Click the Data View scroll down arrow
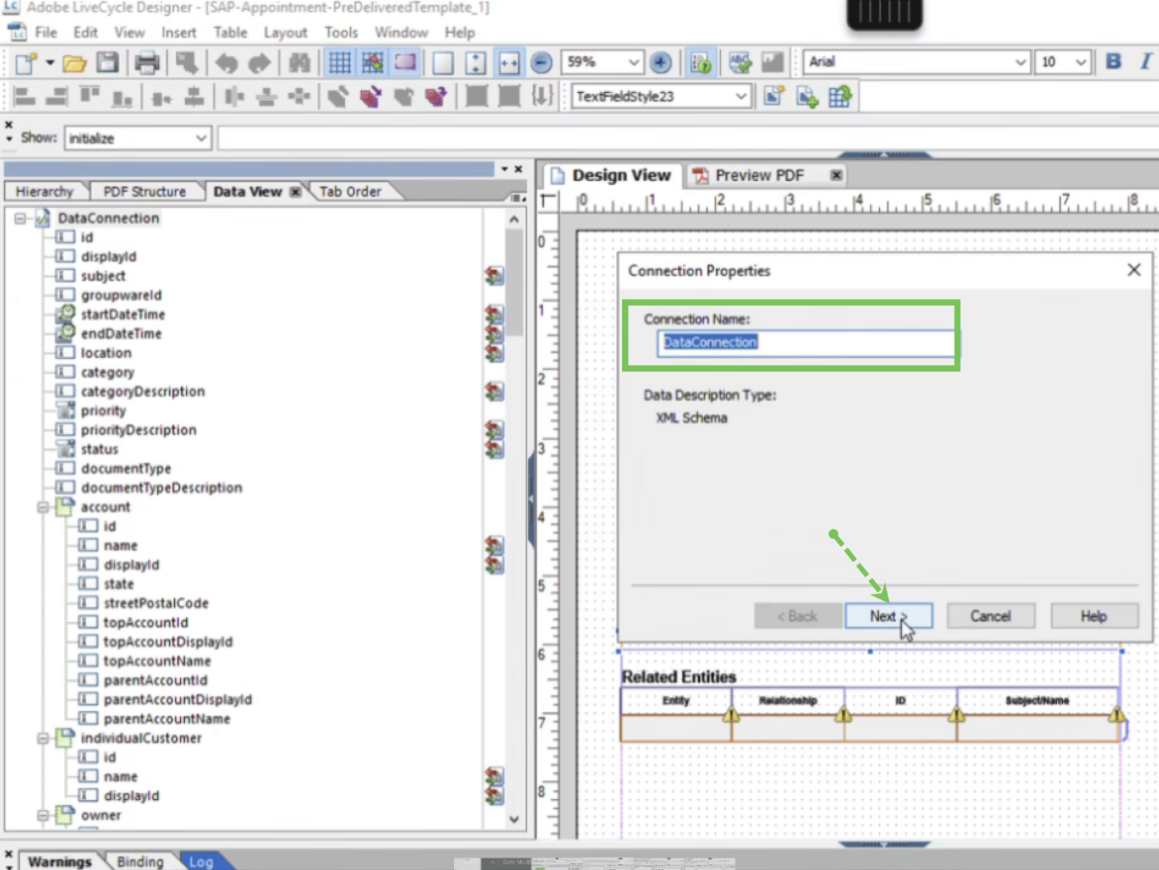Image resolution: width=1159 pixels, height=870 pixels. click(x=514, y=819)
